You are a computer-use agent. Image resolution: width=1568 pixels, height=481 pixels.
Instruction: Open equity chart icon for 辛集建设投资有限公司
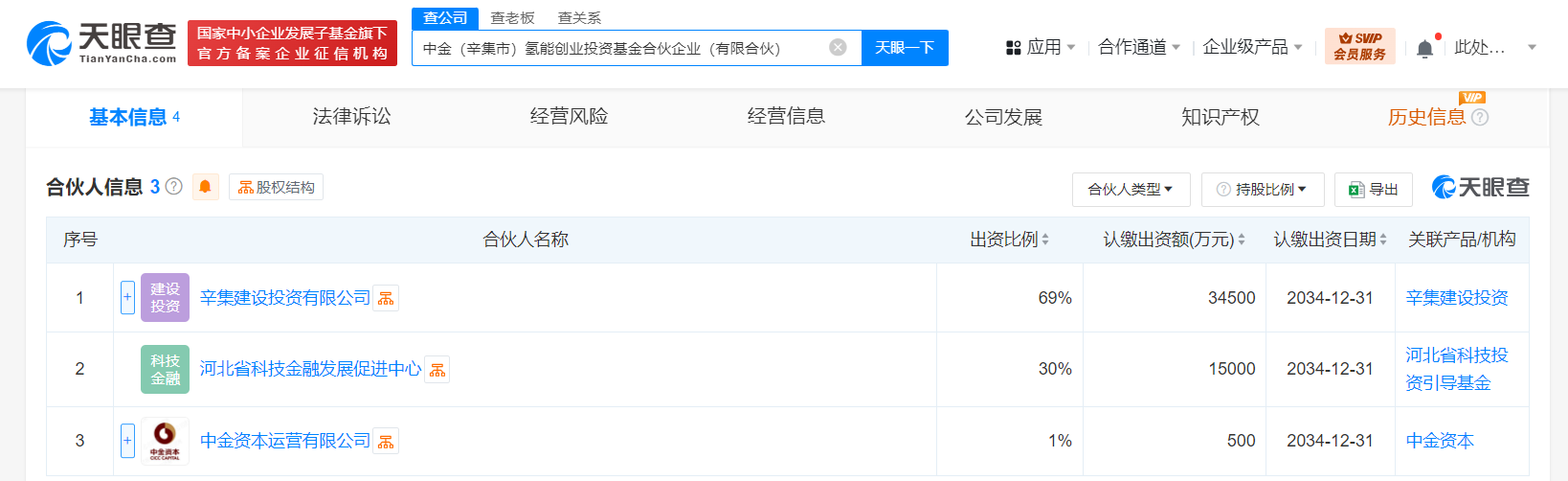coord(386,299)
